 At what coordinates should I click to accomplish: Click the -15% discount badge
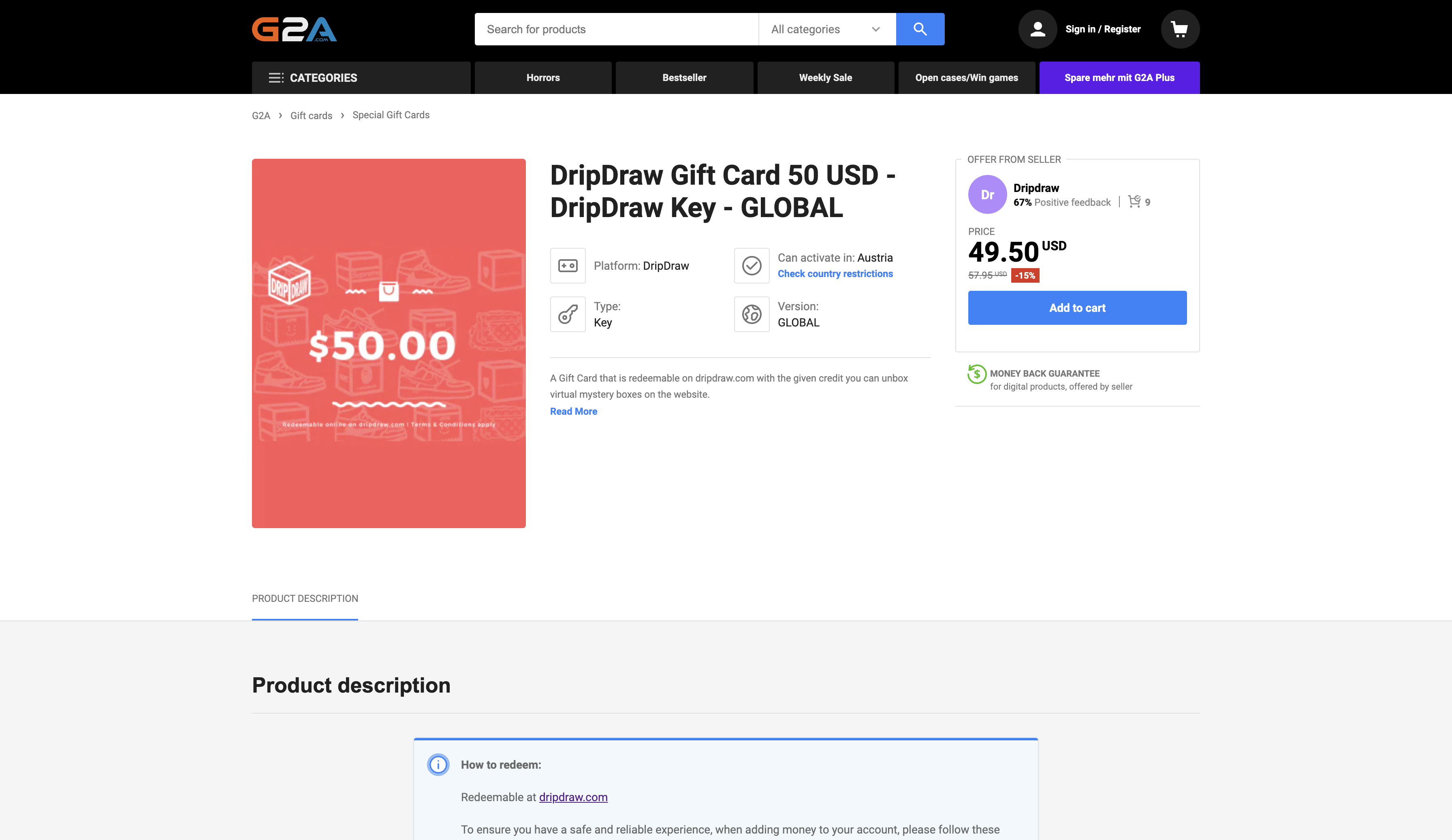click(1025, 275)
